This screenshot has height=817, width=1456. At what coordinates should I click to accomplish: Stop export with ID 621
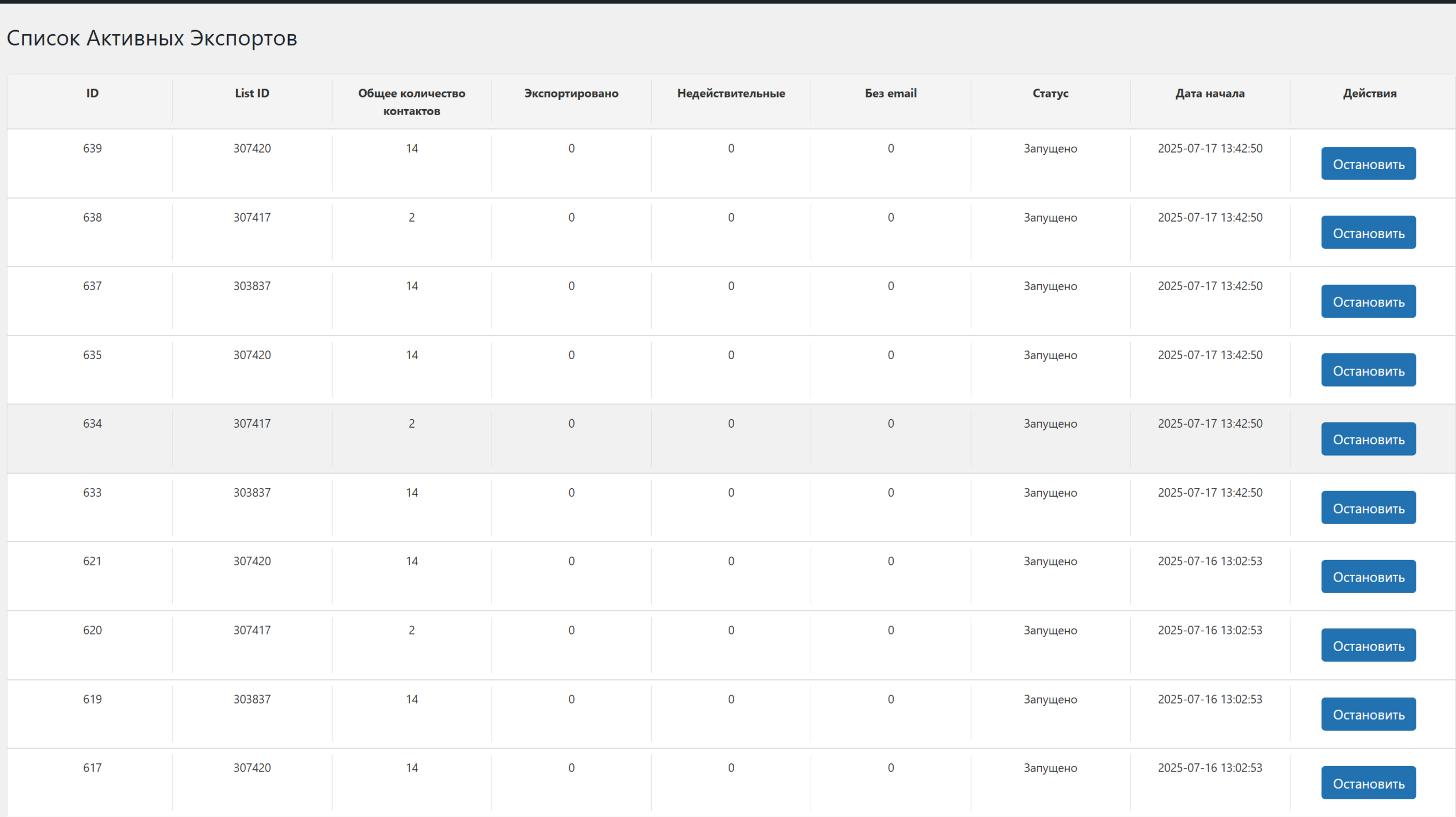[x=1368, y=577]
